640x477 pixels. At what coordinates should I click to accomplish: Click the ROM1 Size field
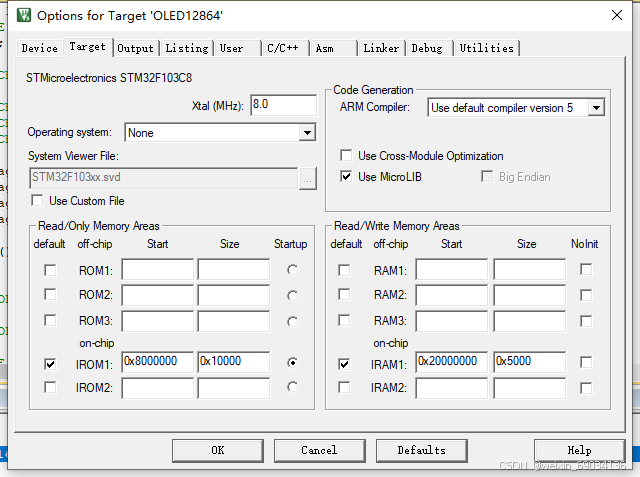pos(234,269)
